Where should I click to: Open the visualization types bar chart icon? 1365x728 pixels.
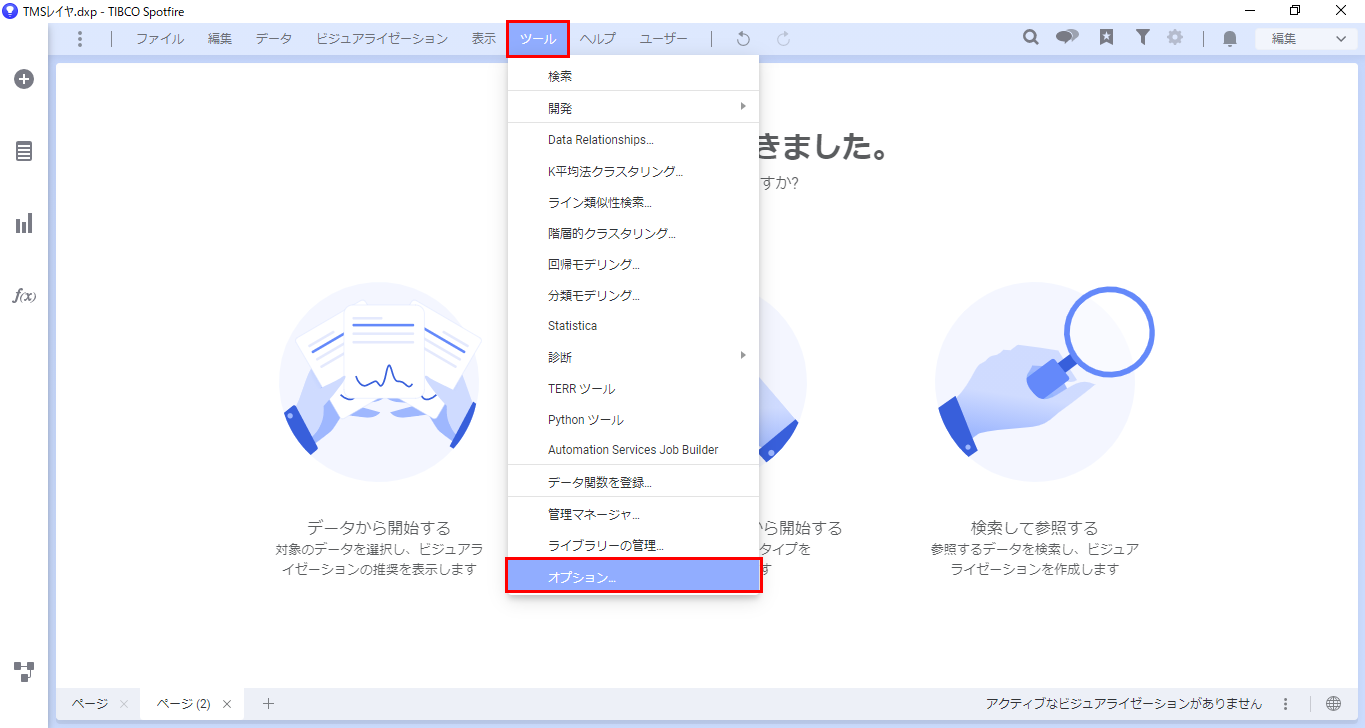tap(24, 223)
